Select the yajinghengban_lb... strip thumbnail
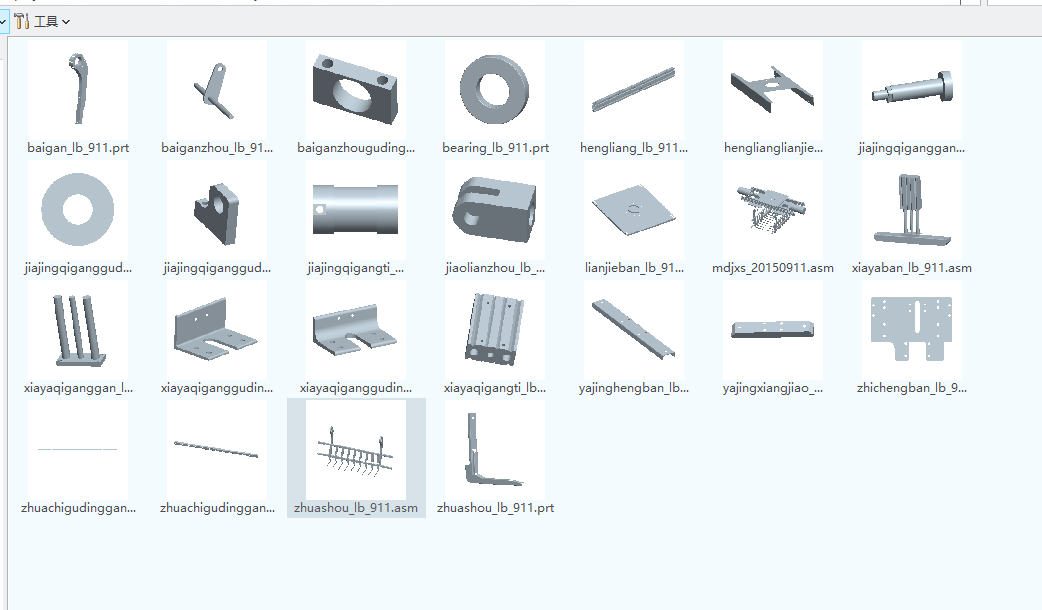 (634, 330)
